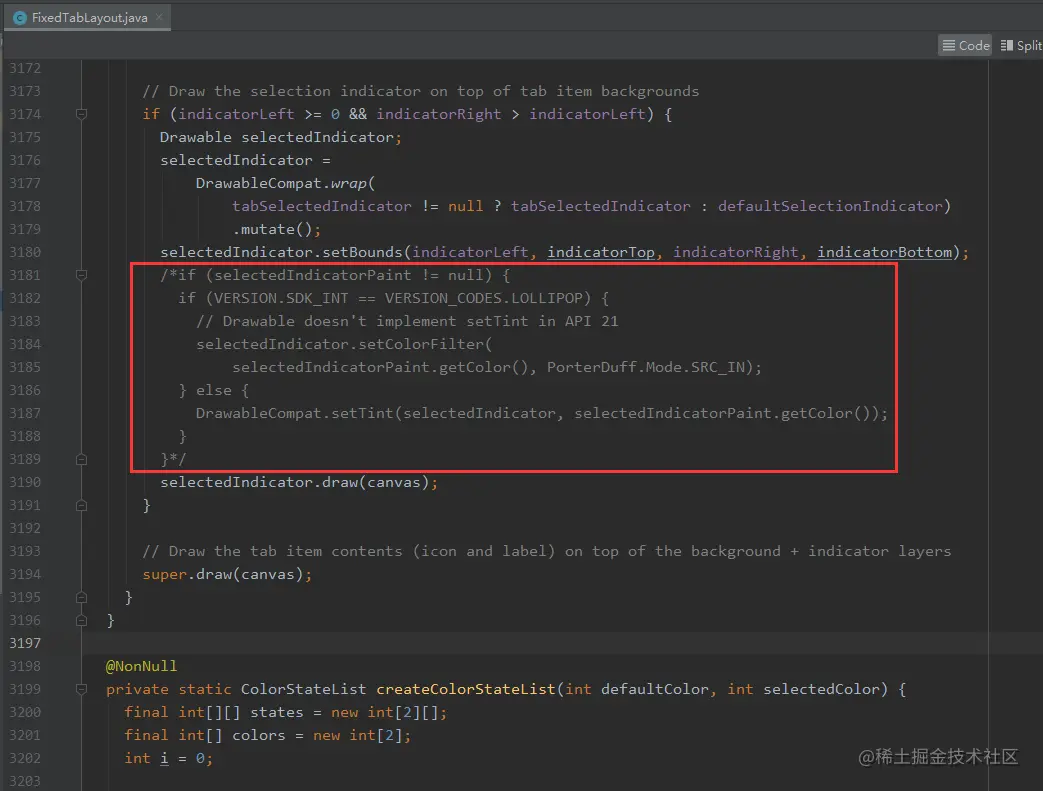Click line number 3180 in gutter
Screen dimensions: 1043x791
pos(25,252)
